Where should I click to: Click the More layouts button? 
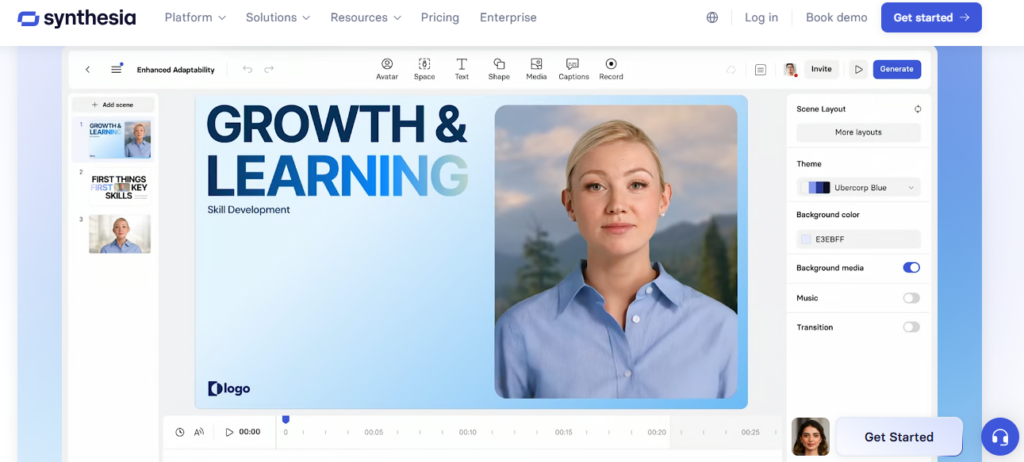858,132
